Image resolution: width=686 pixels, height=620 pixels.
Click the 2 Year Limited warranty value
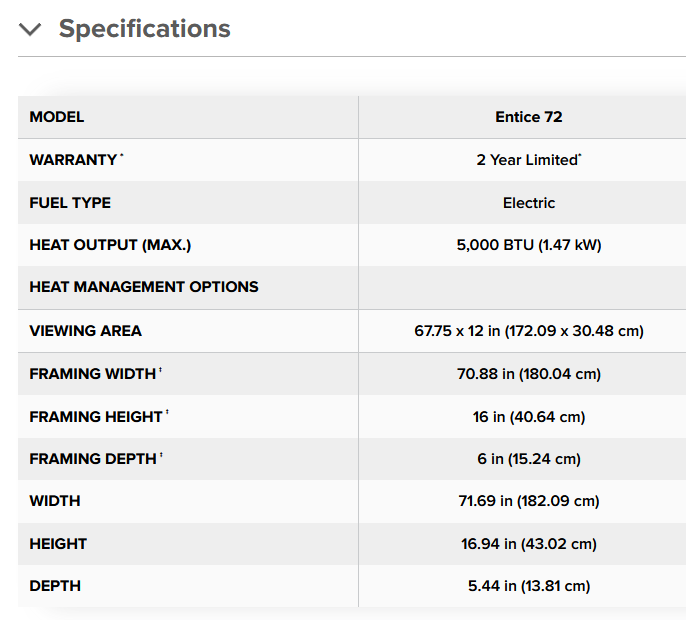[527, 160]
